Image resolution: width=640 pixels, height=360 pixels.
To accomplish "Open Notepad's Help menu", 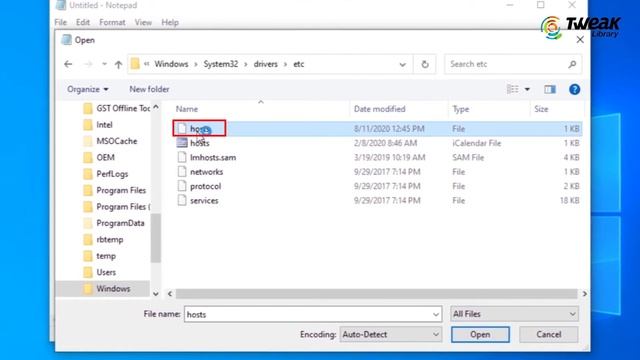I will (170, 22).
